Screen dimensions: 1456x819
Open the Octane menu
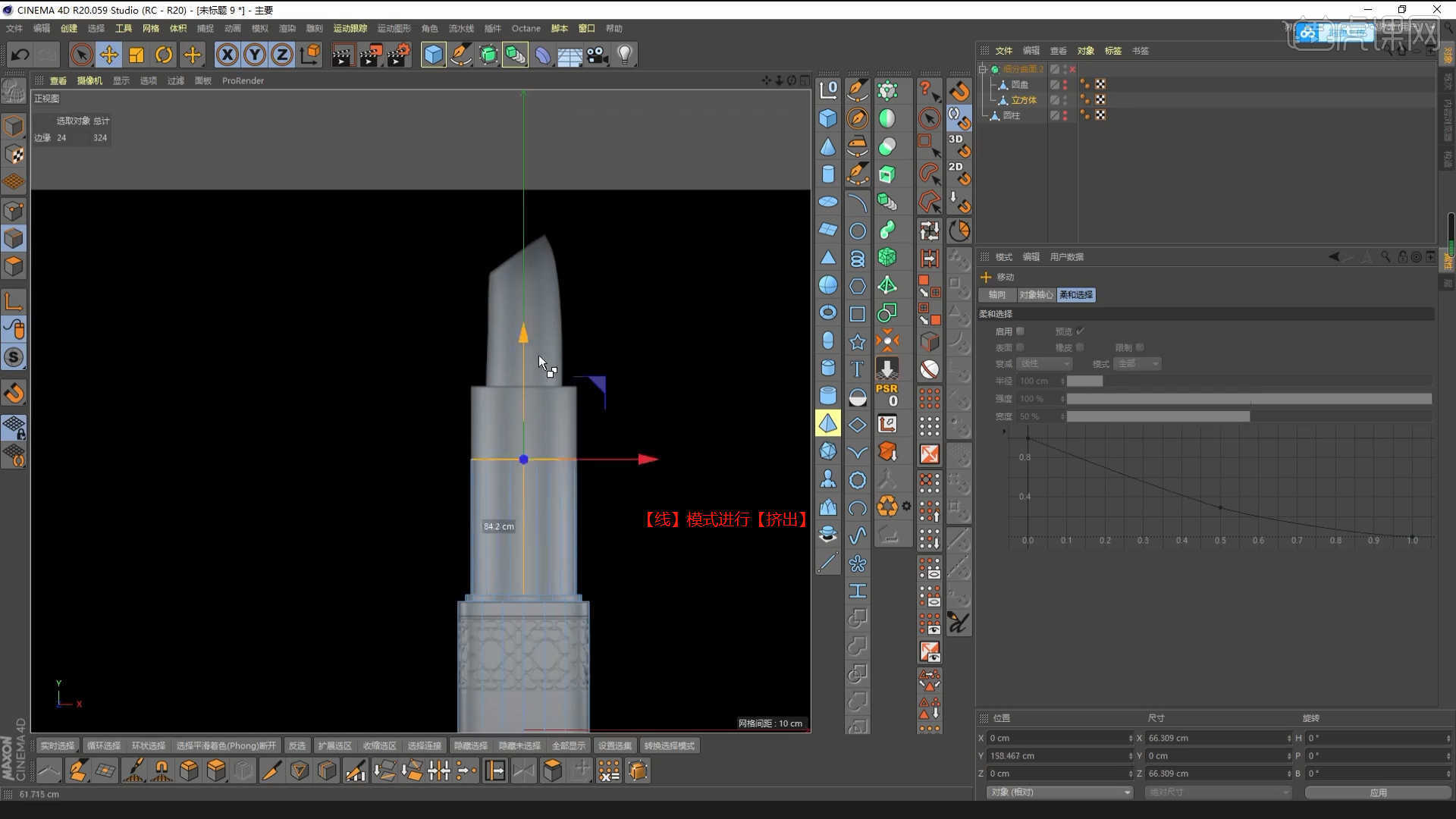coord(526,28)
